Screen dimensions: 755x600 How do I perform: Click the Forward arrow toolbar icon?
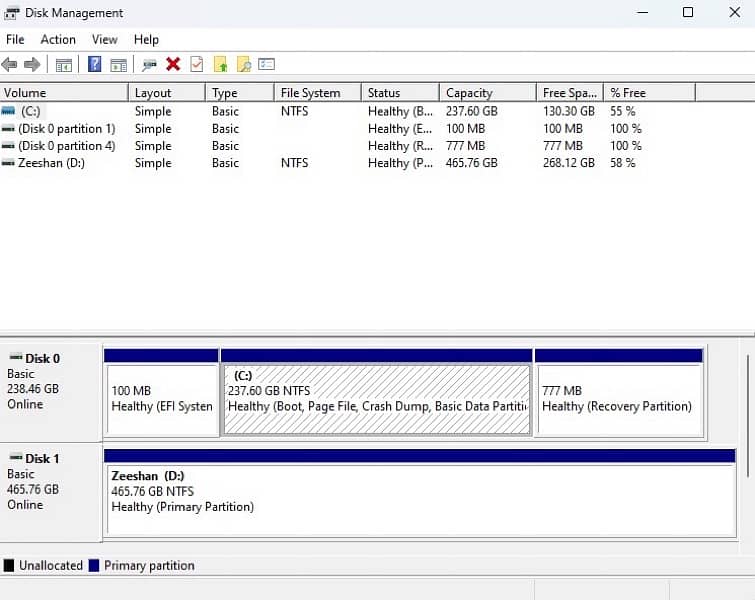tap(32, 64)
